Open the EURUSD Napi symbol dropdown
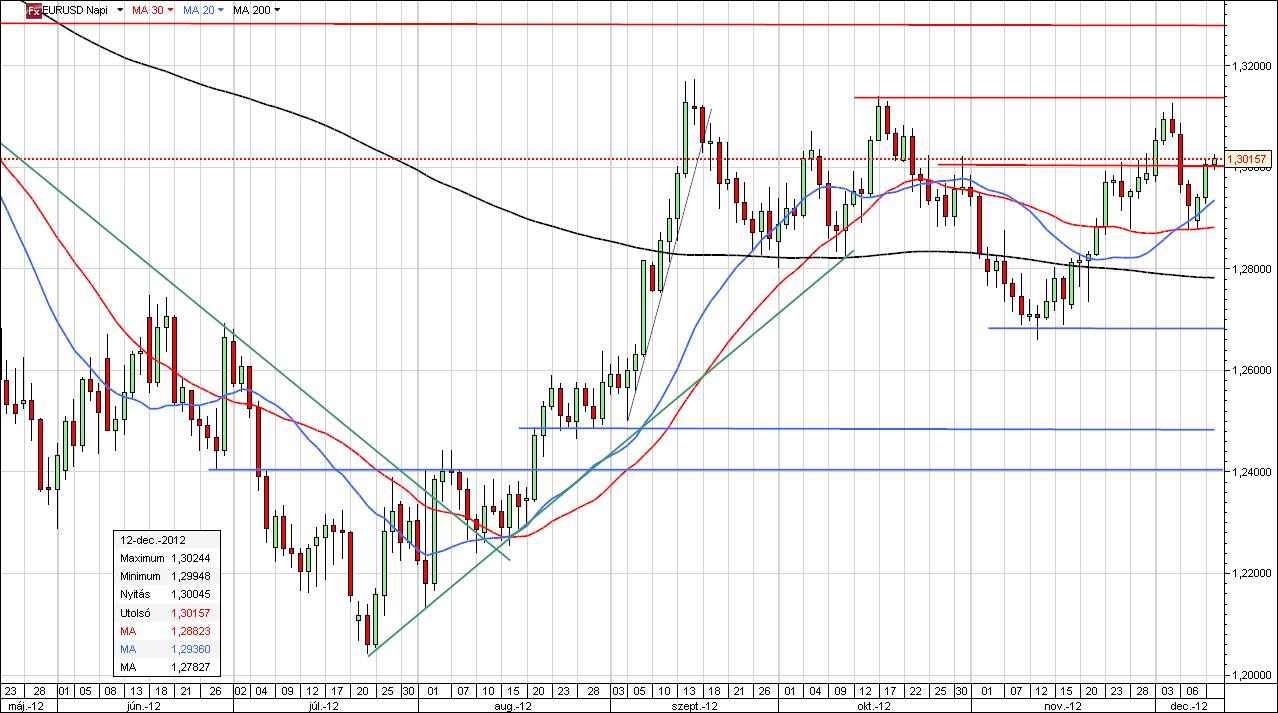Viewport: 1278px width, 713px height. (x=121, y=10)
